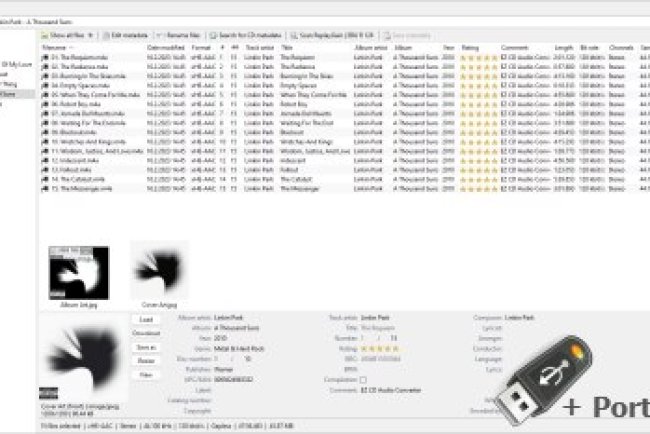
Task: Select the file icon of 04. Empty Spaces
Action: pyautogui.click(x=45, y=86)
